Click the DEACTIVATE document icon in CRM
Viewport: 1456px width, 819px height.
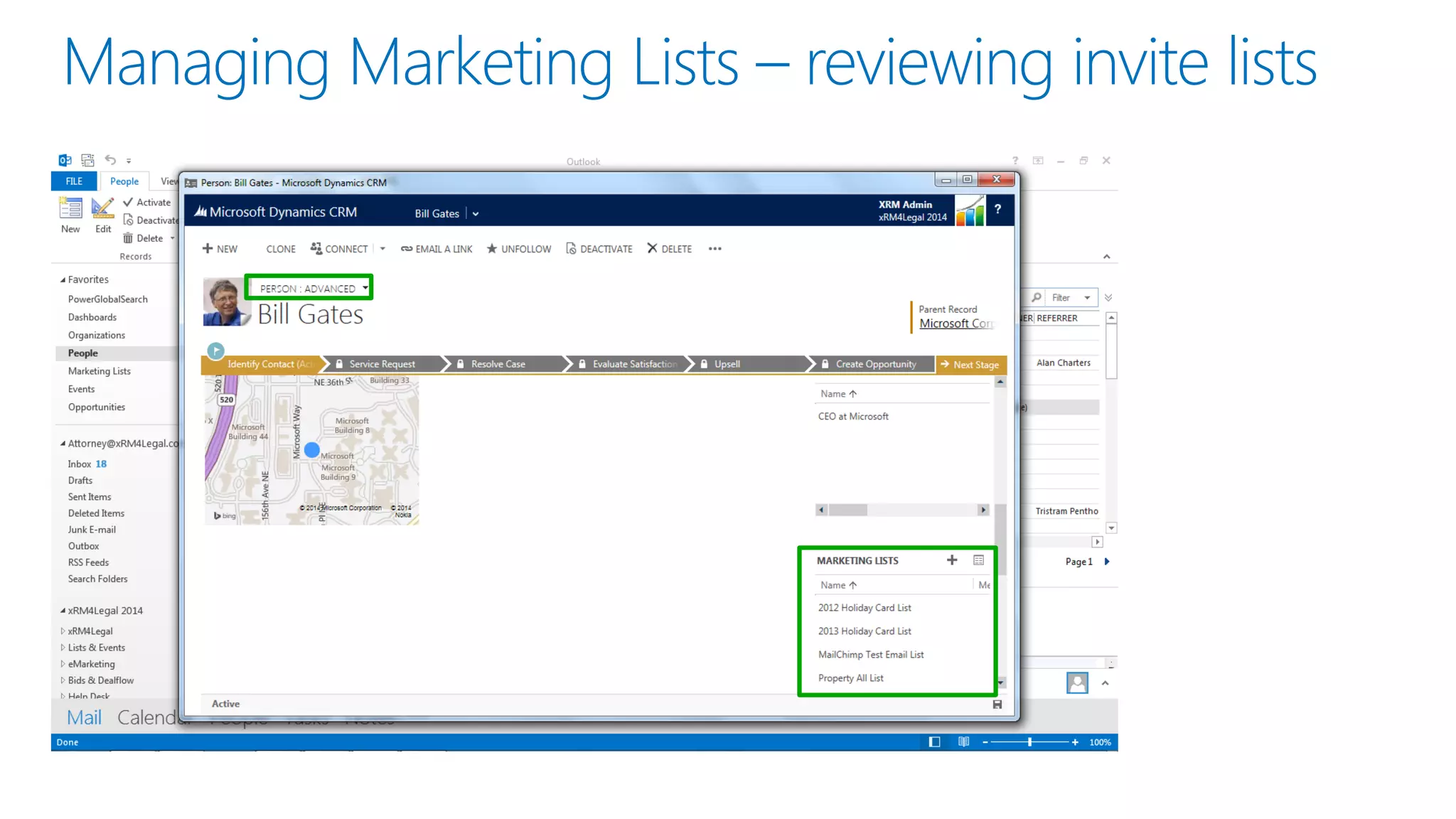pos(571,248)
